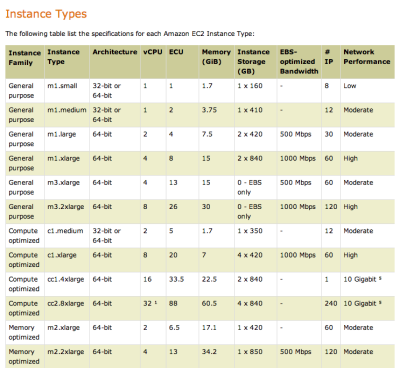
Task: Click the 34.2 memory value
Action: (209, 352)
